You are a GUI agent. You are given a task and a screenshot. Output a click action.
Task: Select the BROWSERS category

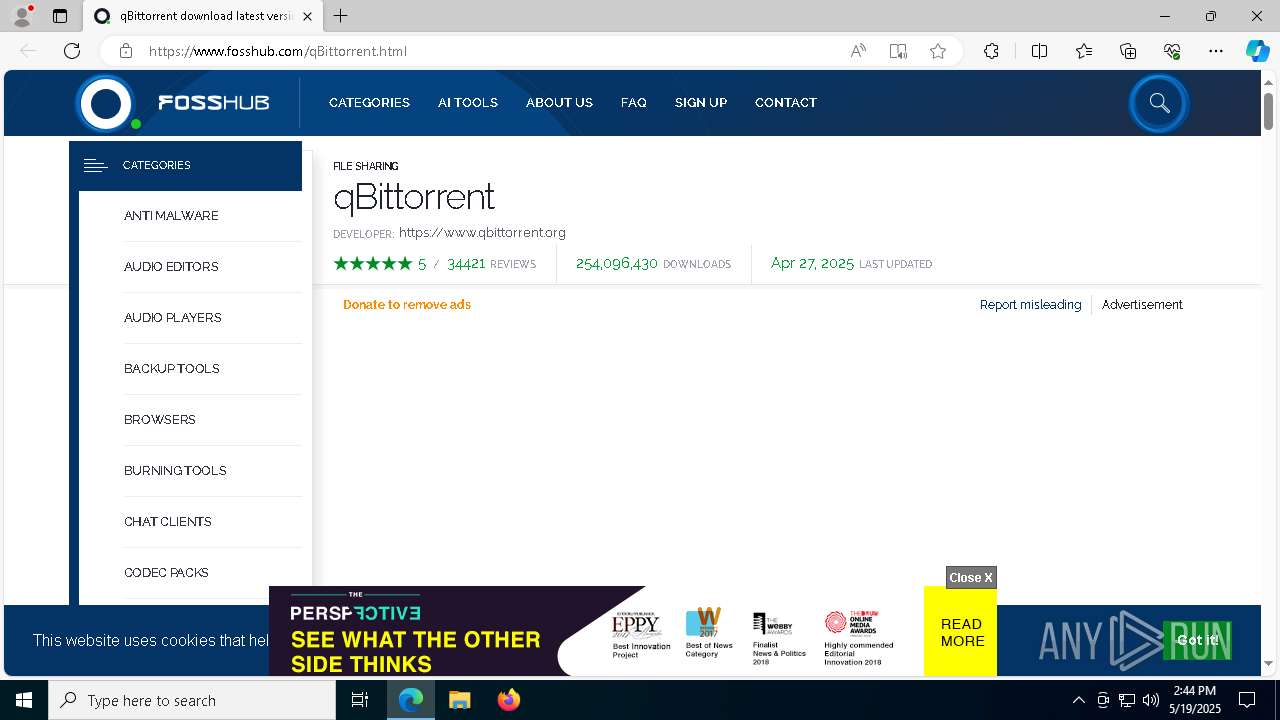(x=160, y=420)
